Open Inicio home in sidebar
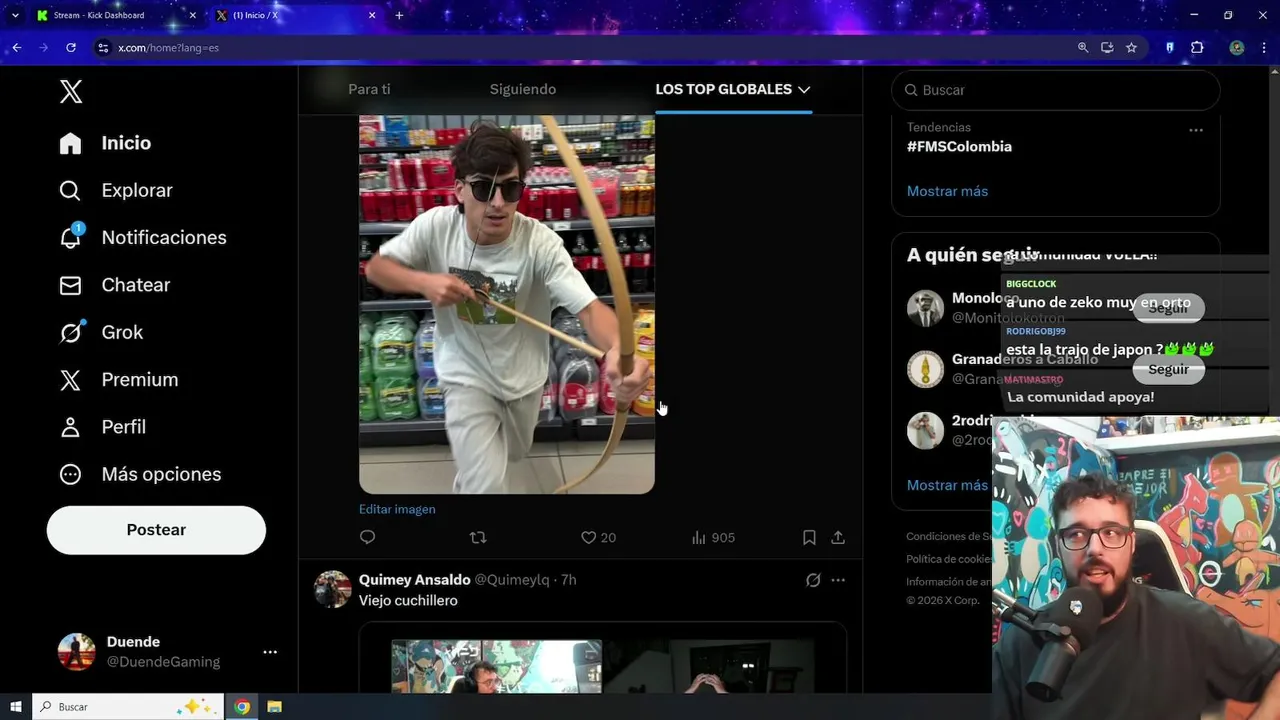The width and height of the screenshot is (1280, 720). pyautogui.click(x=105, y=143)
